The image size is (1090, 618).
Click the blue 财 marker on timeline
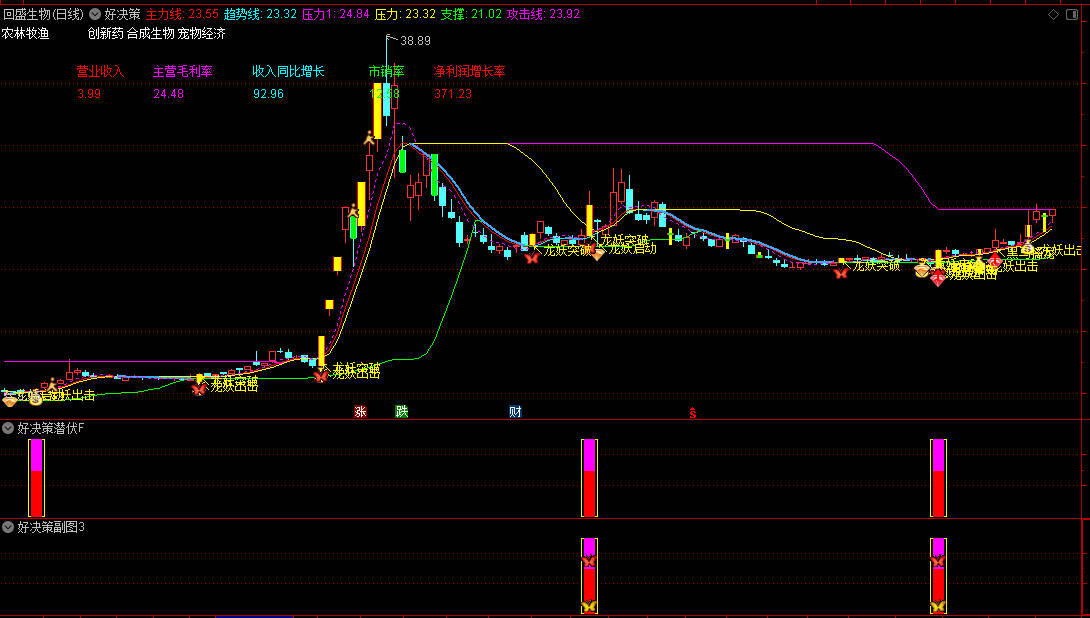point(515,412)
